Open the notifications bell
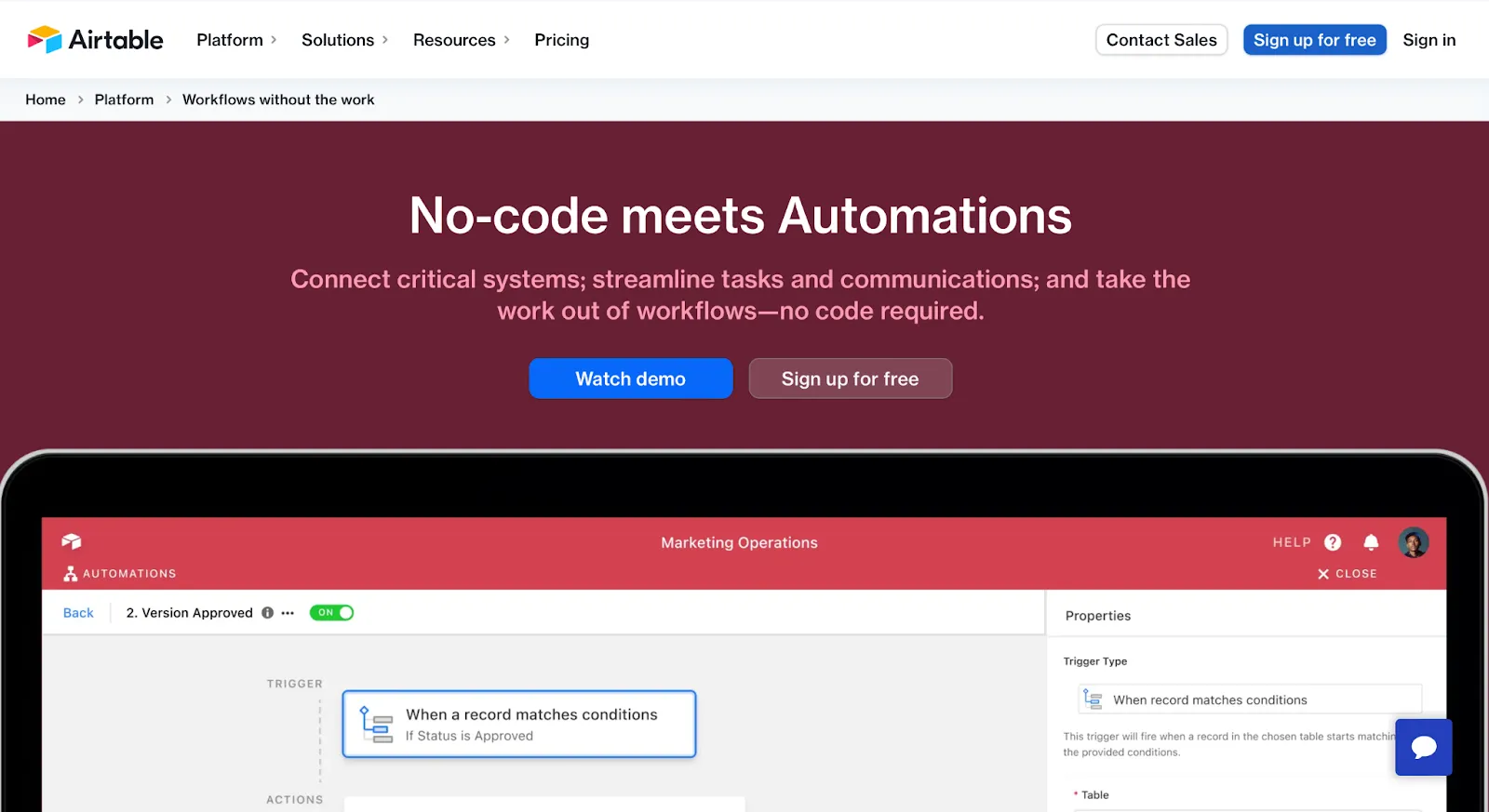Screen dimensions: 1489x812 1371,542
